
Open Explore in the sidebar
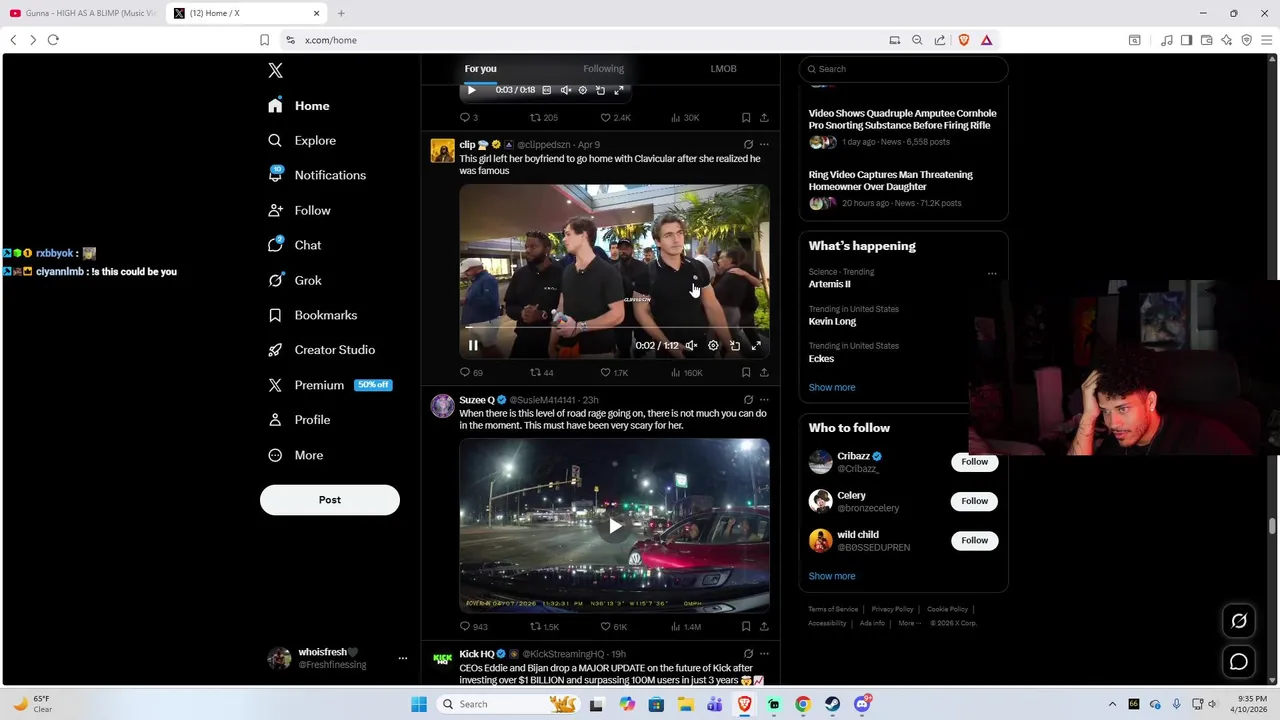tap(303, 141)
